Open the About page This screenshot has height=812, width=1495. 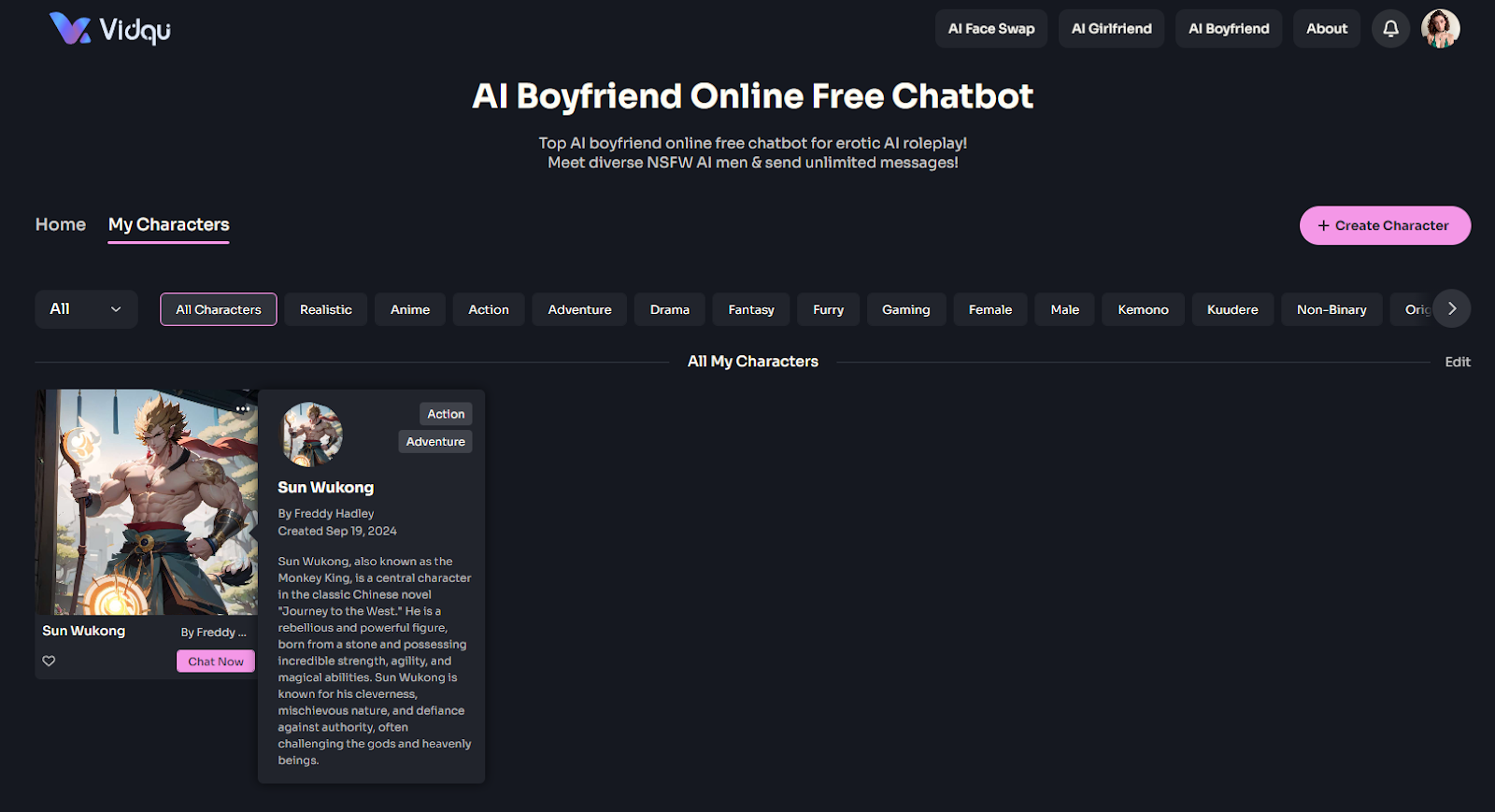coord(1327,29)
